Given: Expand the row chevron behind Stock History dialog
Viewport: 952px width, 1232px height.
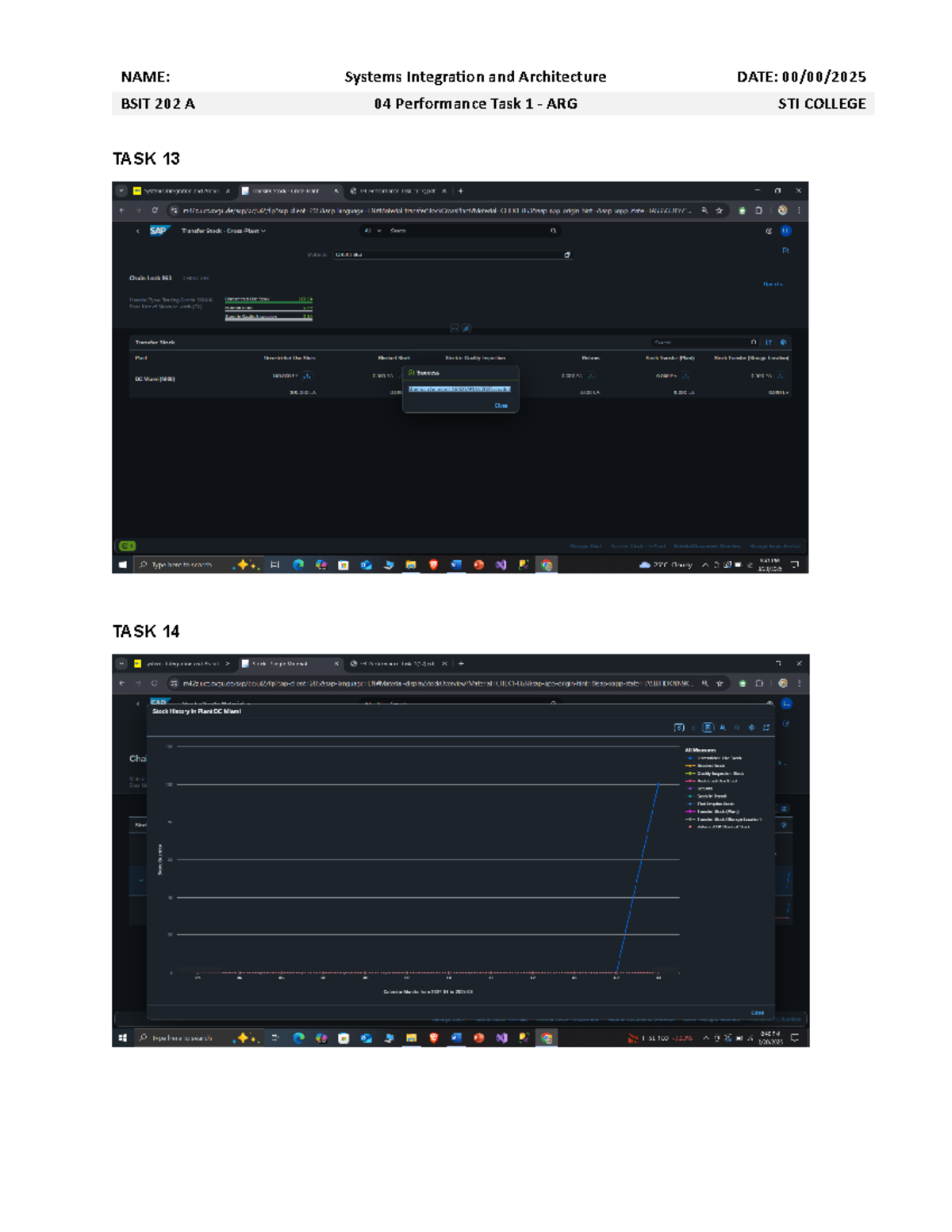Looking at the screenshot, I should click(141, 880).
